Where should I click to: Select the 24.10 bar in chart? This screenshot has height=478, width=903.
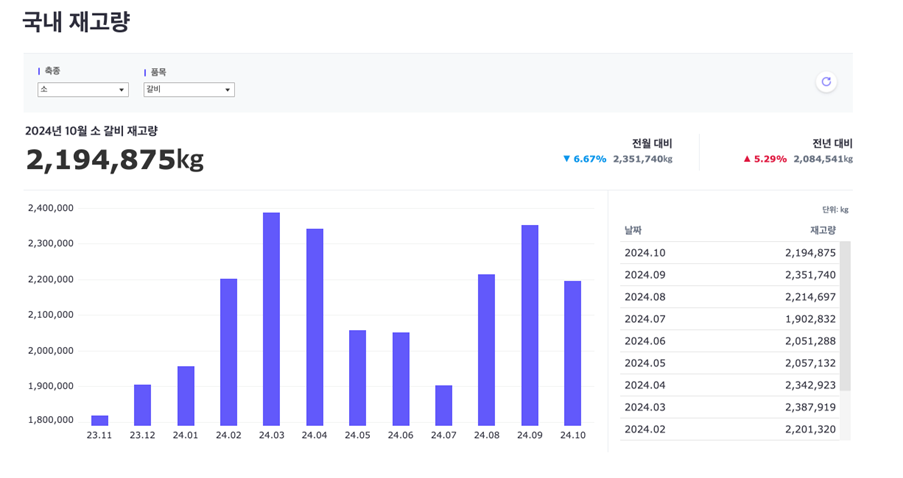[572, 353]
